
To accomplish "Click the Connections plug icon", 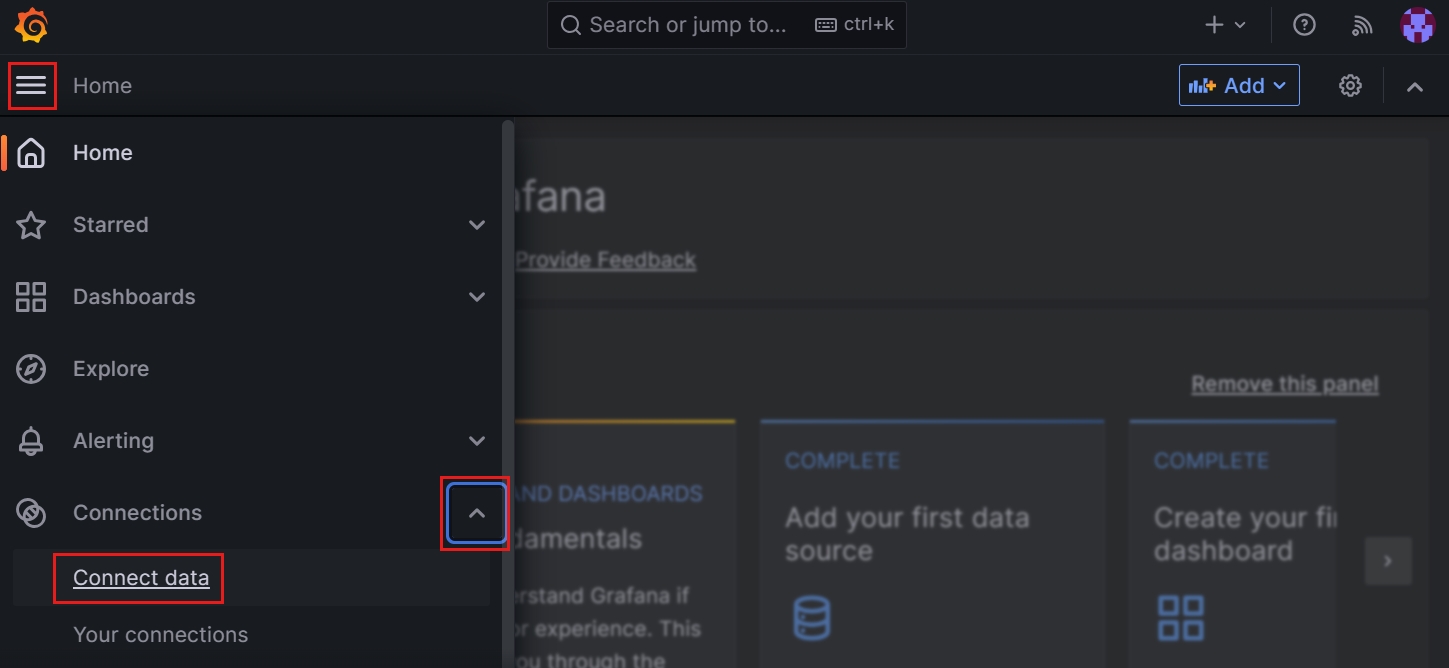I will (31, 512).
